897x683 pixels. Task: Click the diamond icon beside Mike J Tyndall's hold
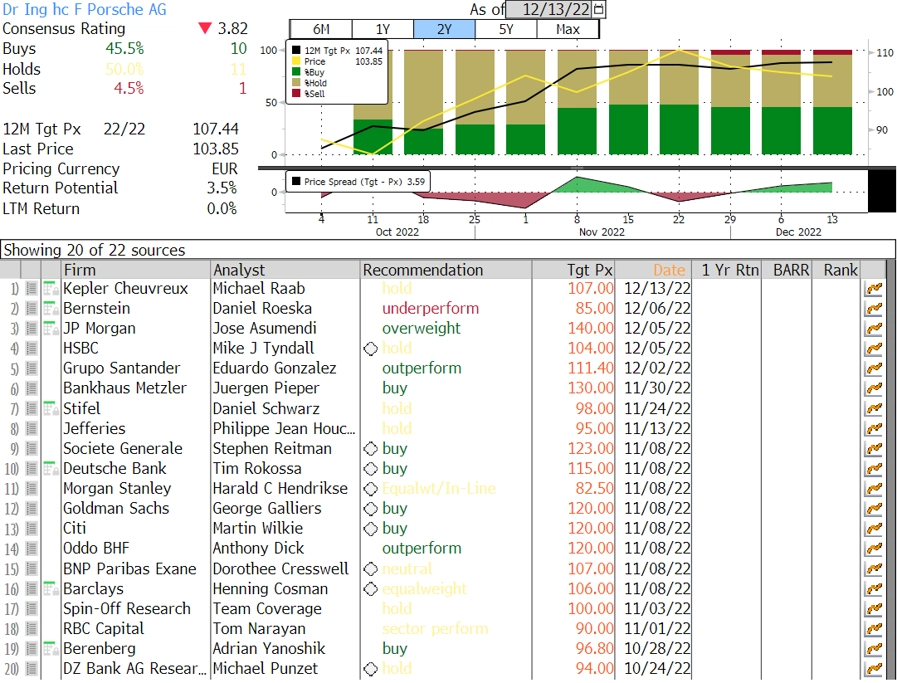tap(371, 349)
